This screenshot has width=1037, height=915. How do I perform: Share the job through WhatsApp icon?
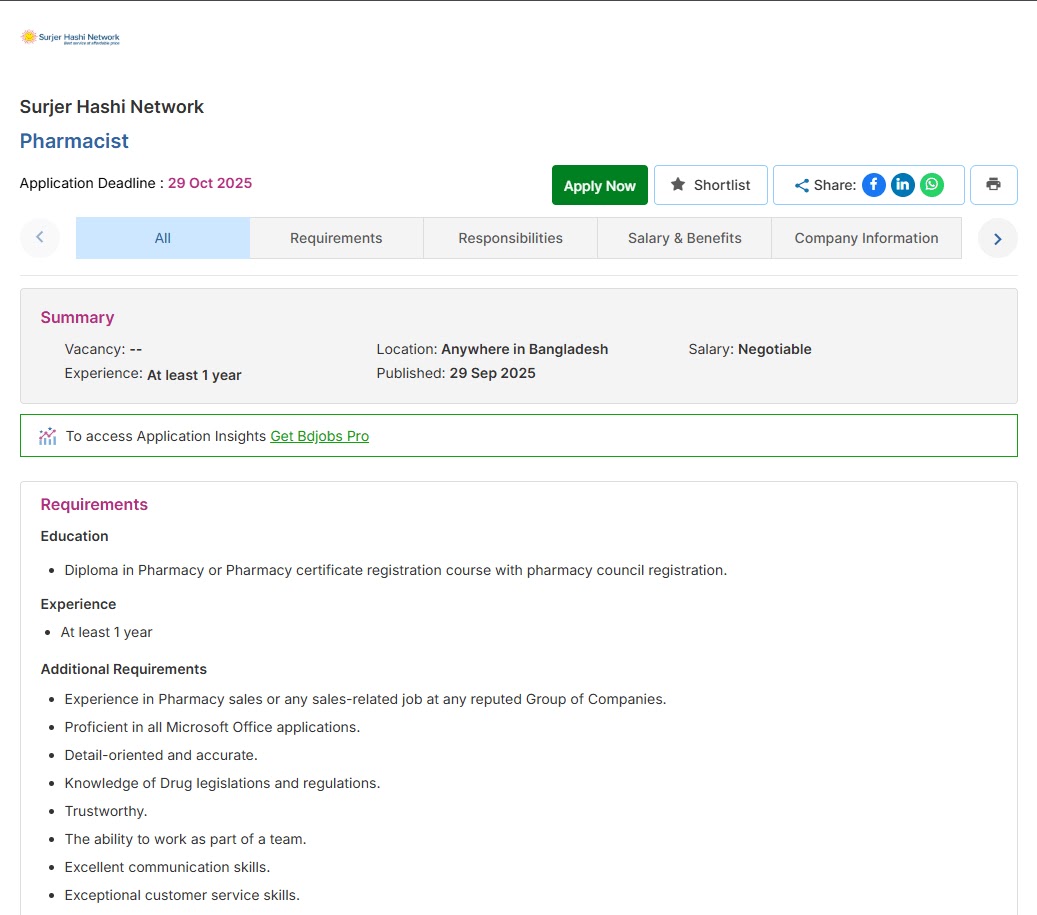932,185
